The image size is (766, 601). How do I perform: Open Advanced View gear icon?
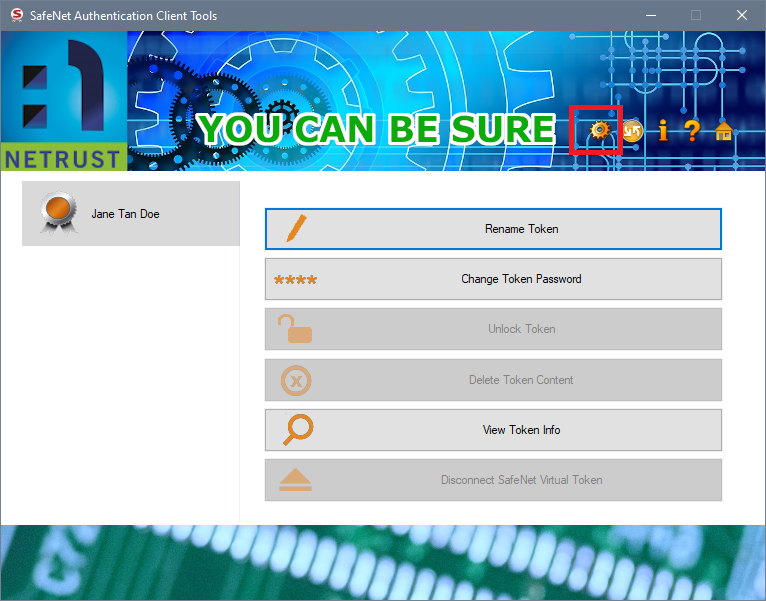click(599, 130)
